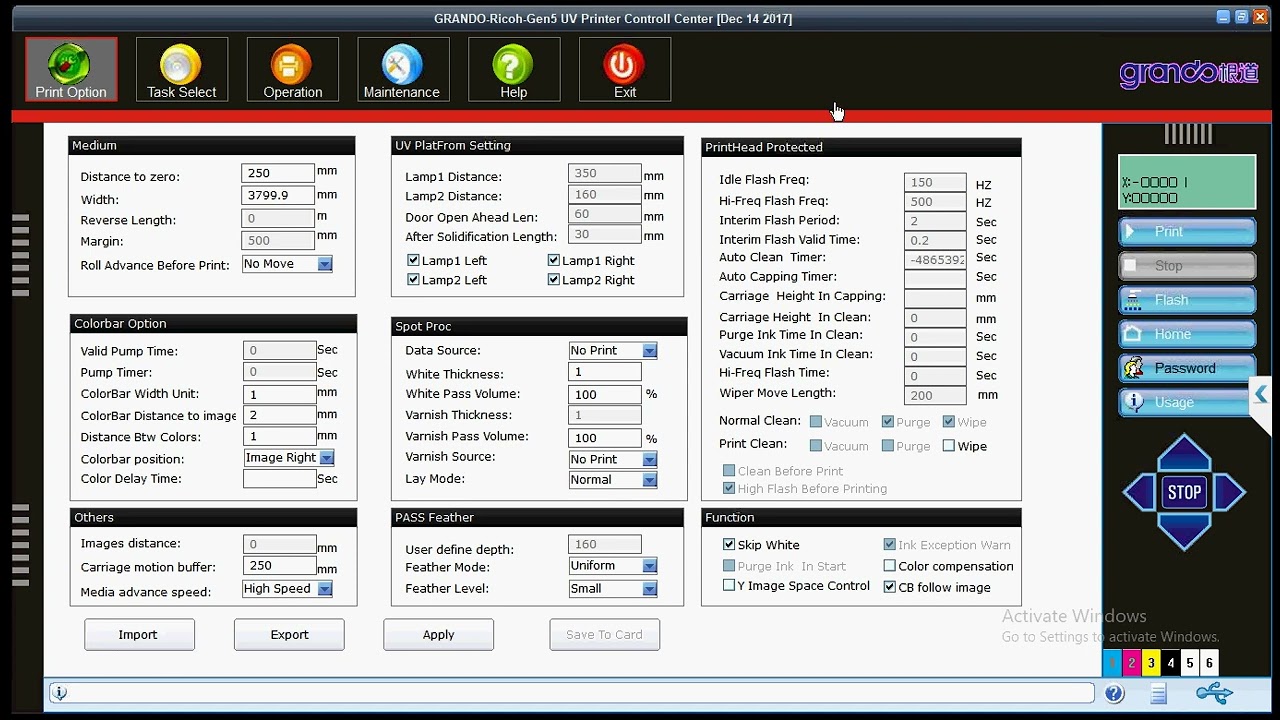
Task: Click ColorBar Distance to image field
Action: (x=280, y=415)
